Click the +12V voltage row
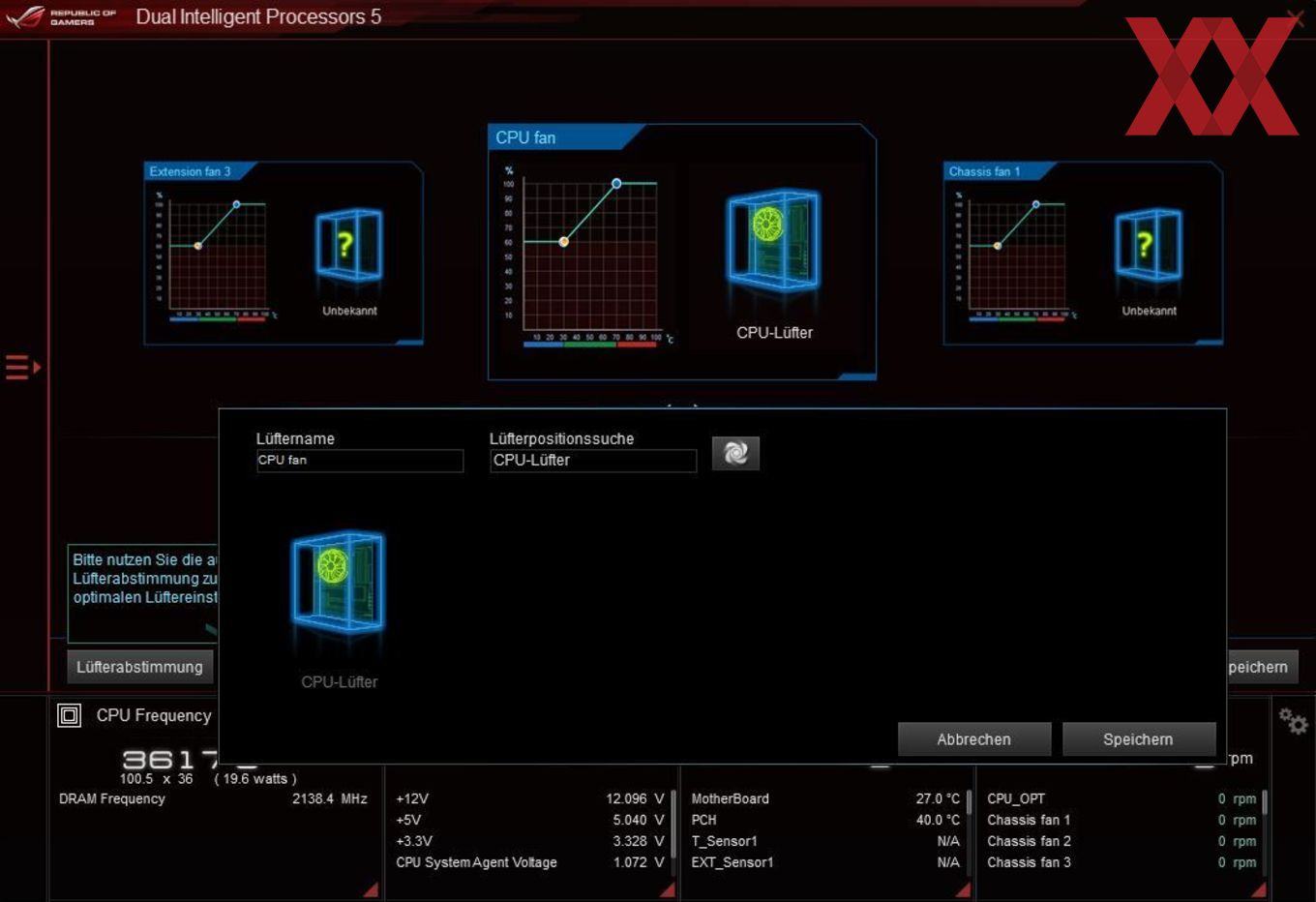1316x902 pixels. coord(530,798)
